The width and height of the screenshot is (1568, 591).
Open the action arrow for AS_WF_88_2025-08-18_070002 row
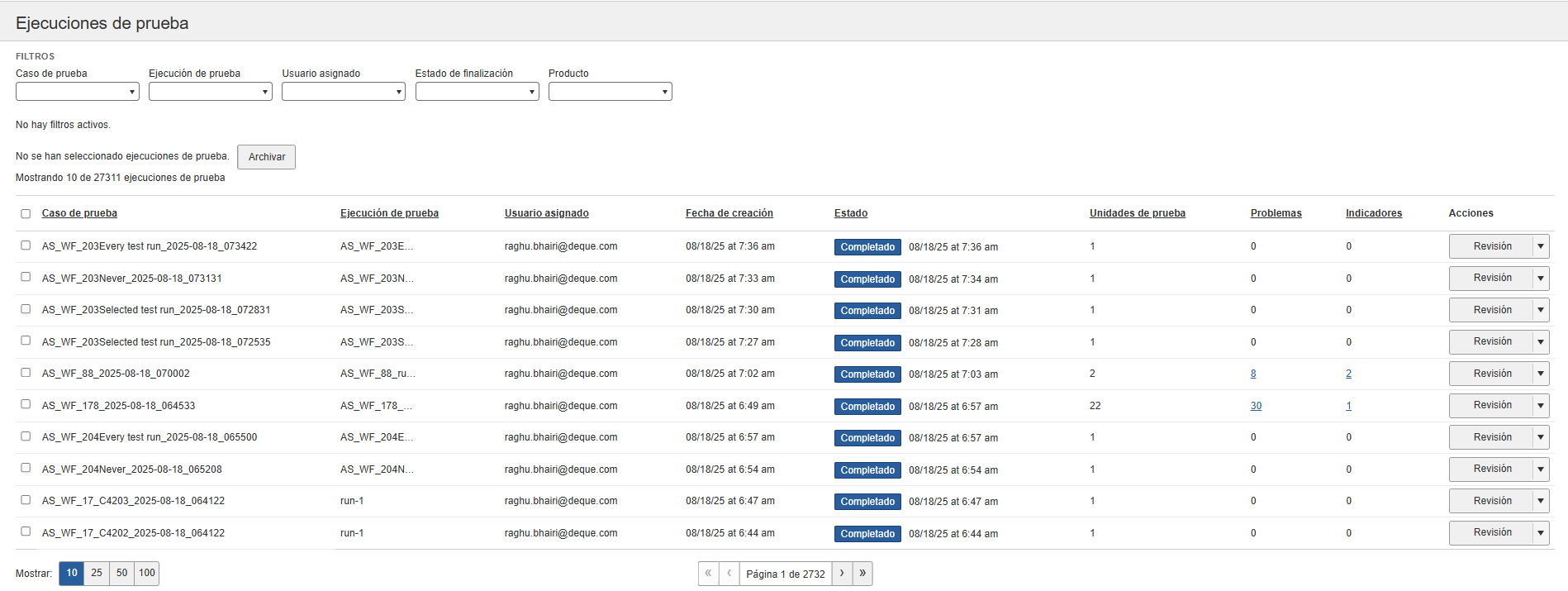[1541, 374]
